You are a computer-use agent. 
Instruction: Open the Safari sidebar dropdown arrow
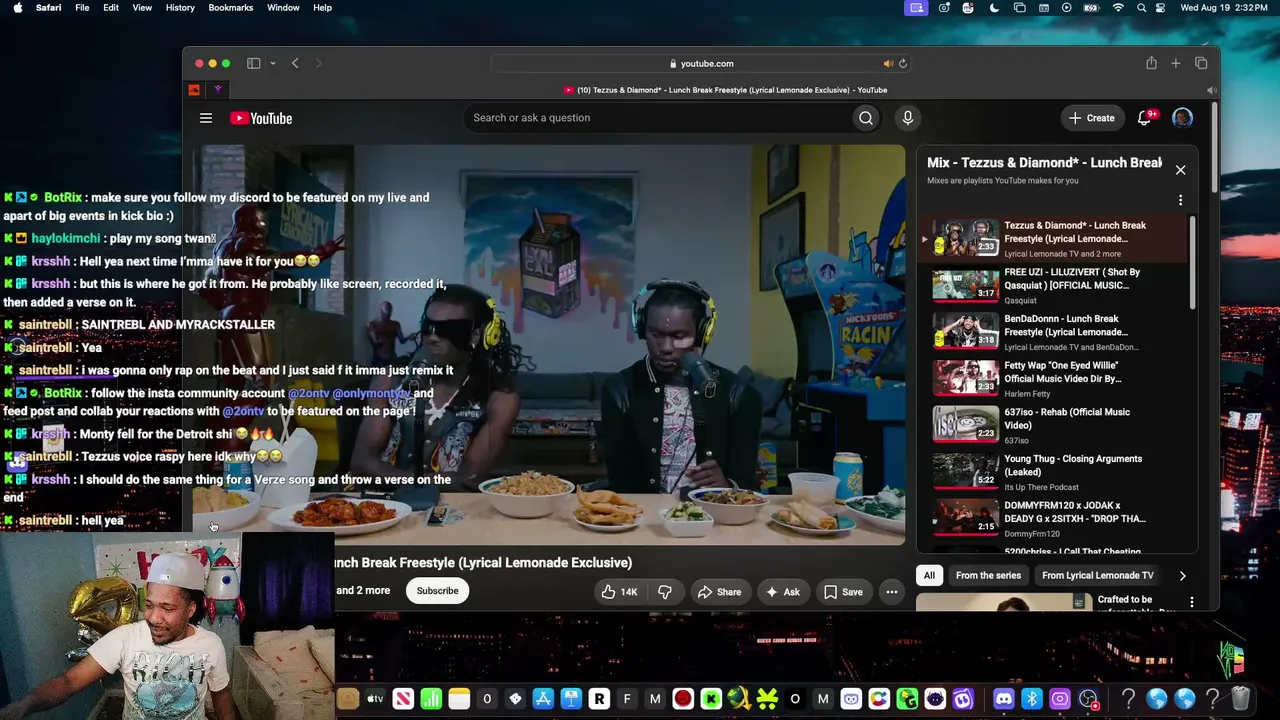pos(272,64)
